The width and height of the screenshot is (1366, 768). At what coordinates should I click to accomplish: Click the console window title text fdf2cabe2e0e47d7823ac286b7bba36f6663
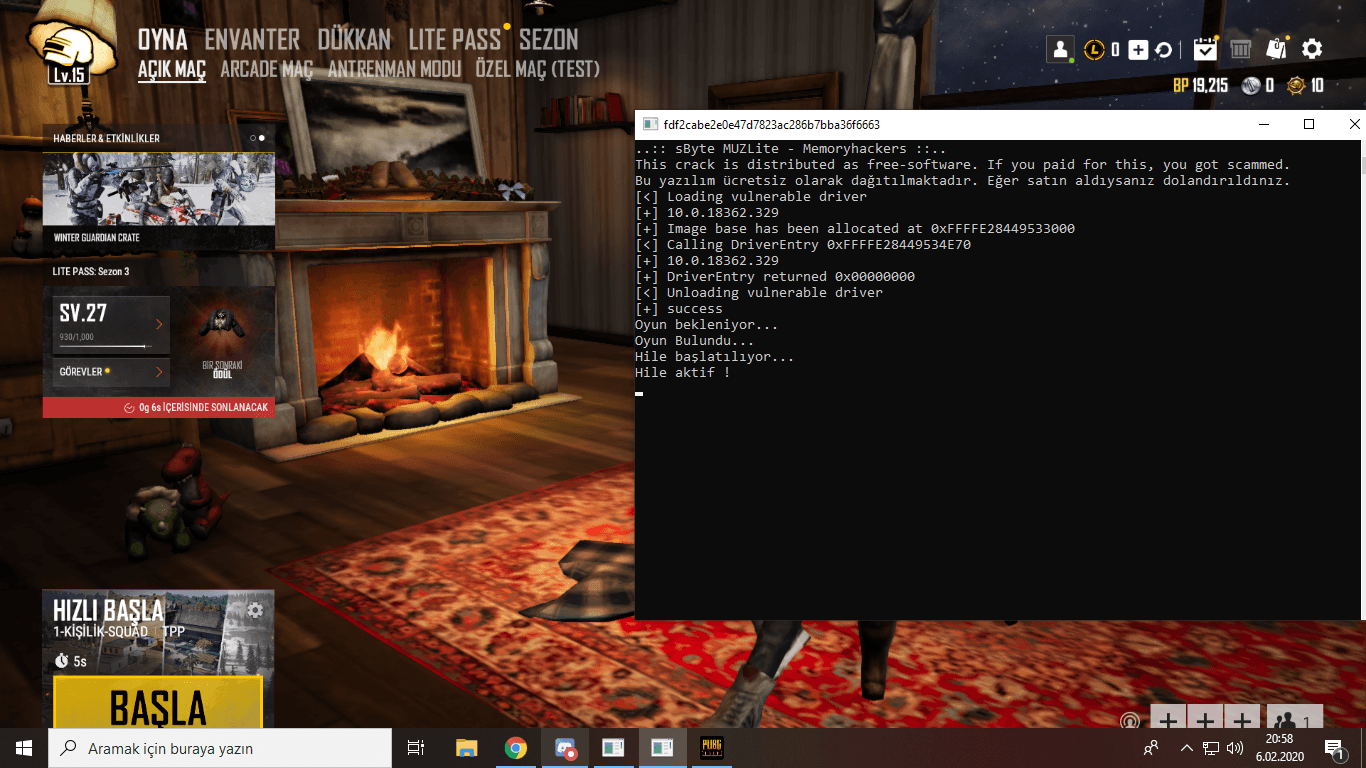tap(771, 125)
